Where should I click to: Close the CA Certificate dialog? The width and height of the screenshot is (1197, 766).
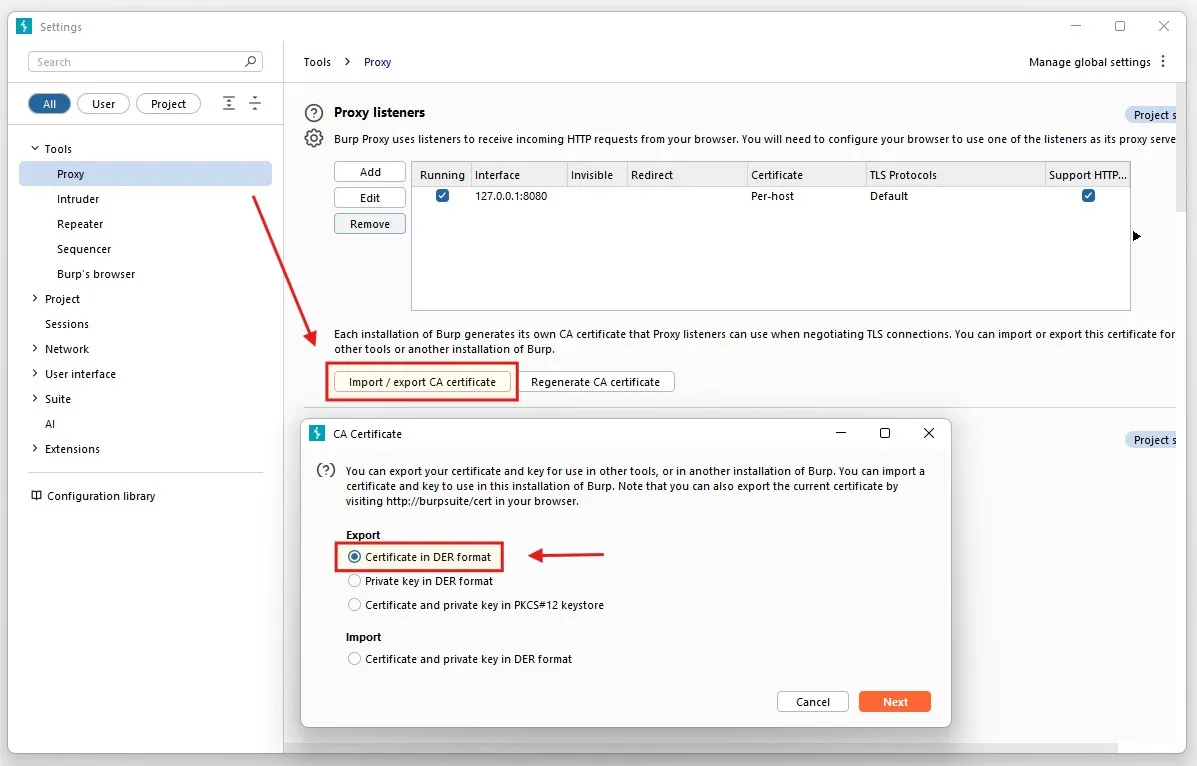click(929, 433)
